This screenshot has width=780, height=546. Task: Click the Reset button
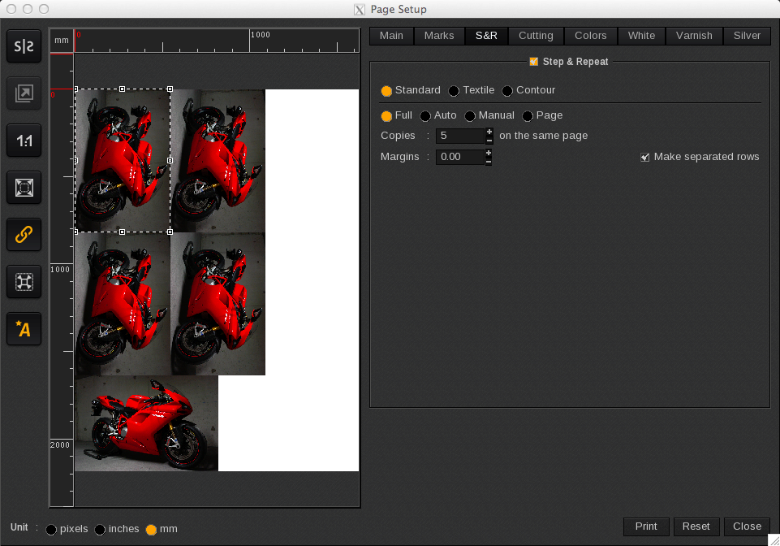pyautogui.click(x=696, y=526)
